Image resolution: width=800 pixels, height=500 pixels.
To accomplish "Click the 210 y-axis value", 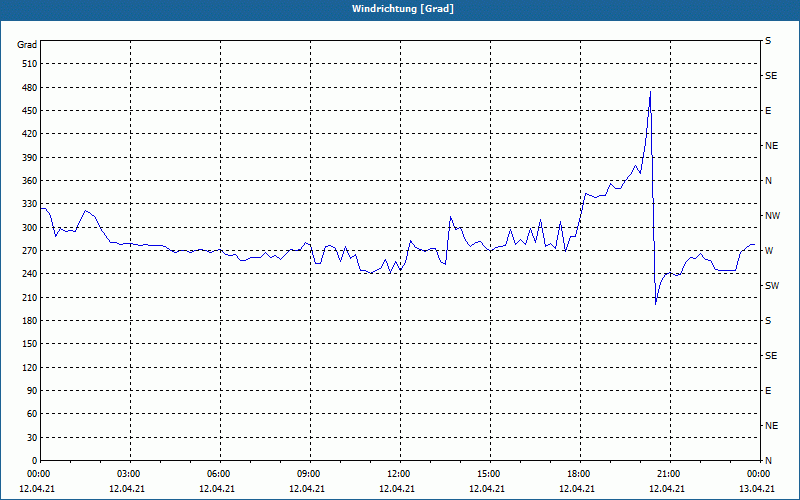I will point(30,297).
